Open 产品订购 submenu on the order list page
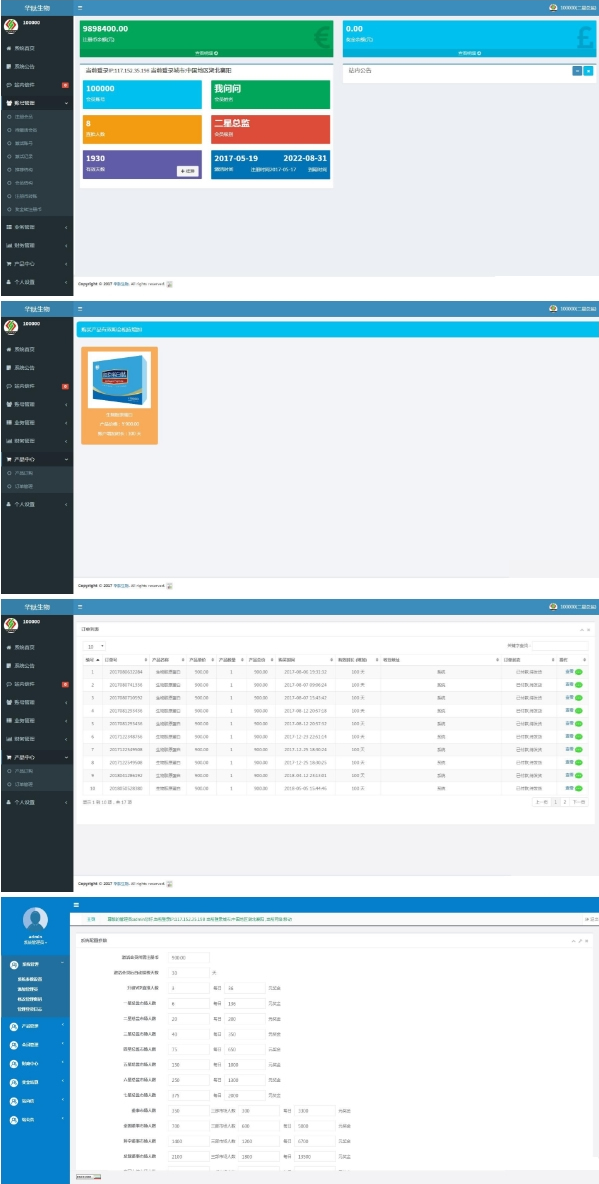This screenshot has height=1184, width=599. [25, 770]
